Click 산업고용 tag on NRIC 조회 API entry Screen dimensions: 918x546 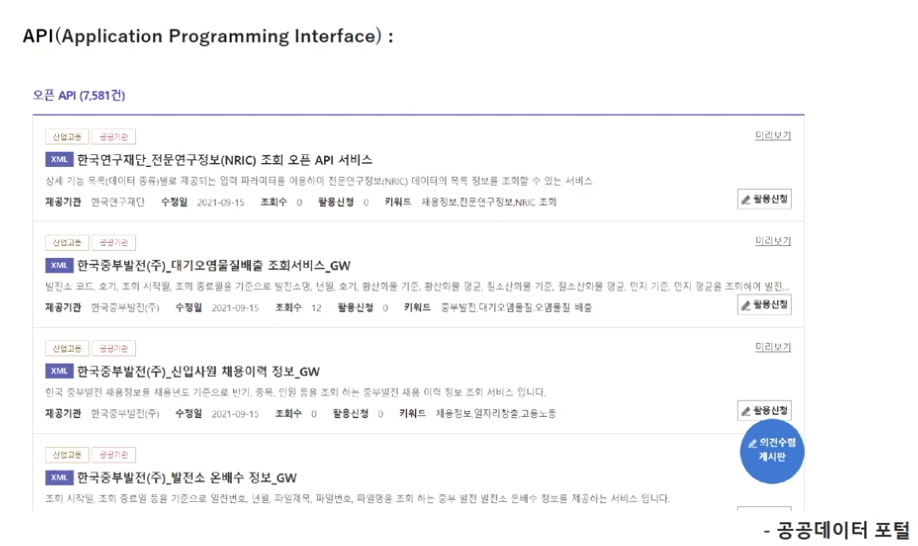[x=67, y=137]
